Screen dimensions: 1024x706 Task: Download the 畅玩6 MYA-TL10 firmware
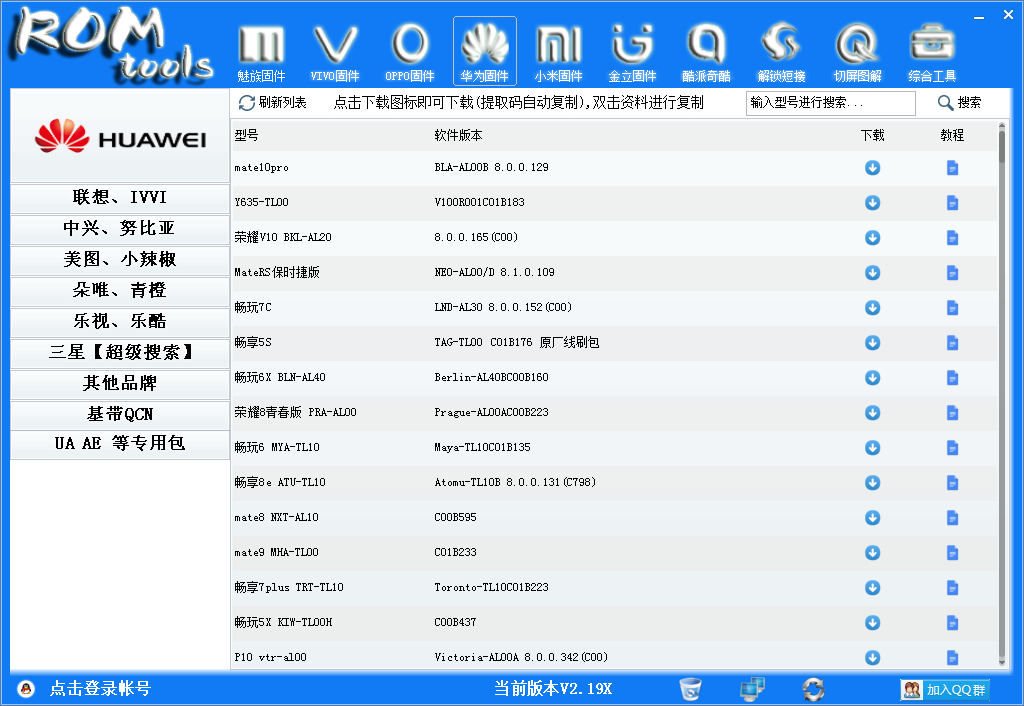click(x=872, y=447)
